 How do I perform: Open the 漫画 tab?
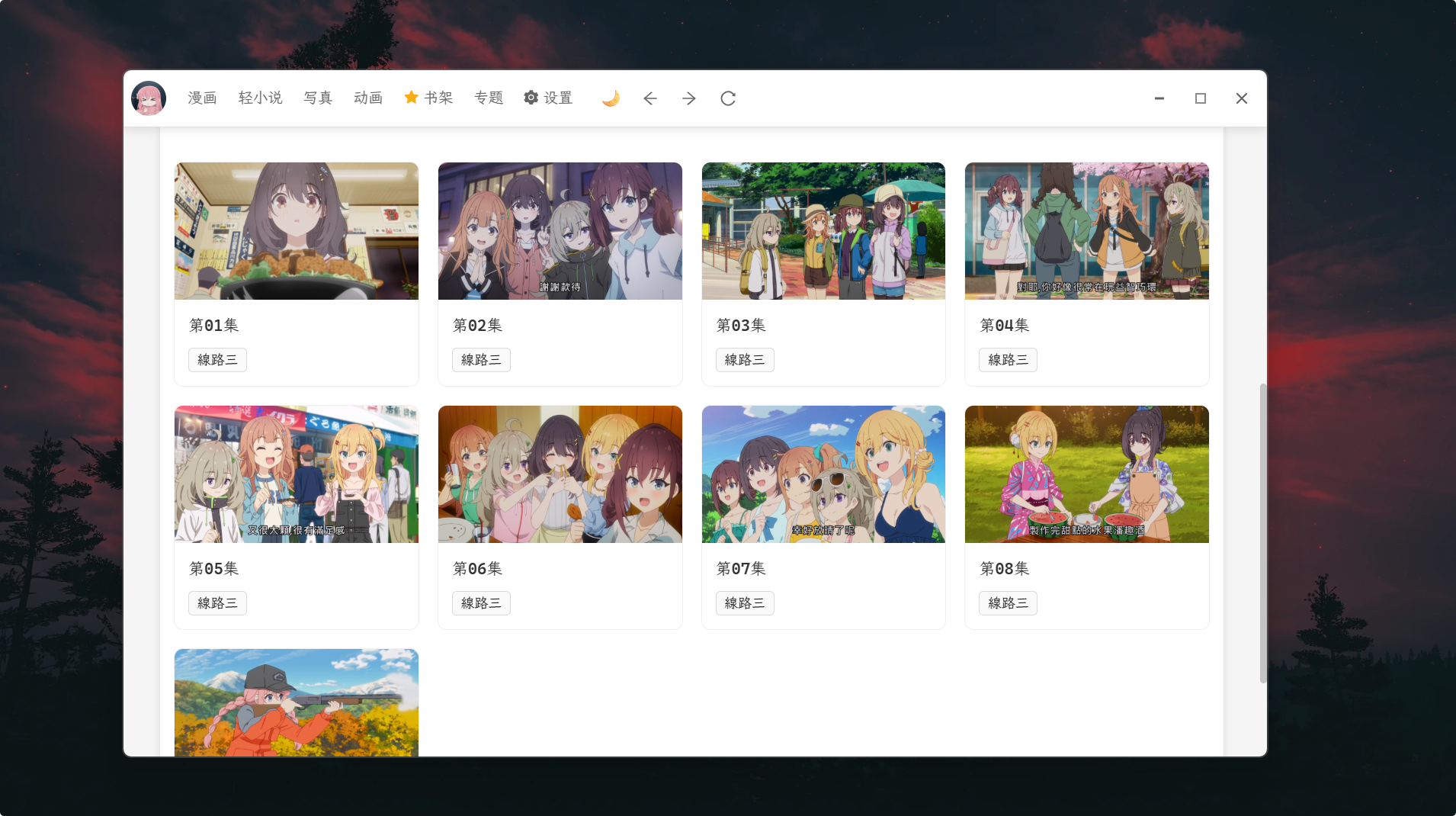203,98
